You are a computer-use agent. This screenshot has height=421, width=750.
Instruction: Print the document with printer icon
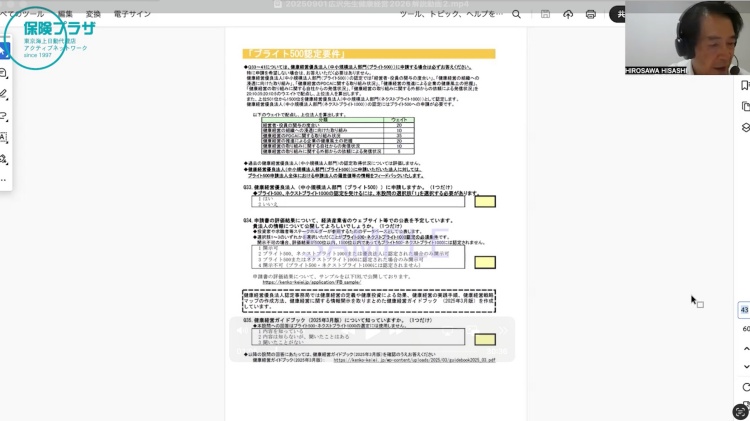591,14
